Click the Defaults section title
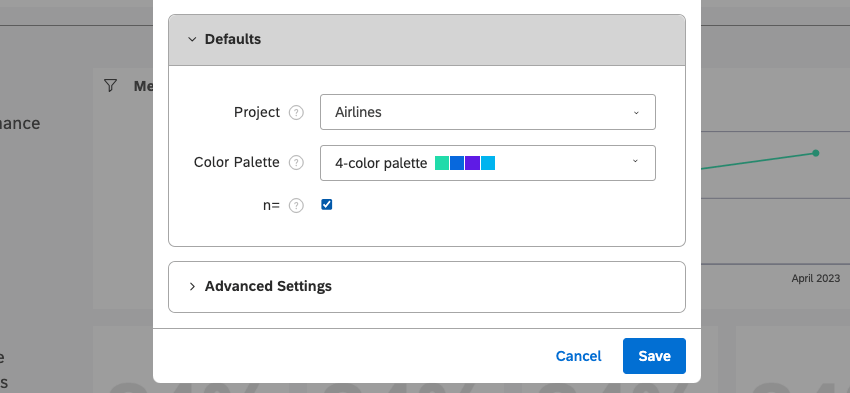The image size is (850, 393). [x=233, y=39]
